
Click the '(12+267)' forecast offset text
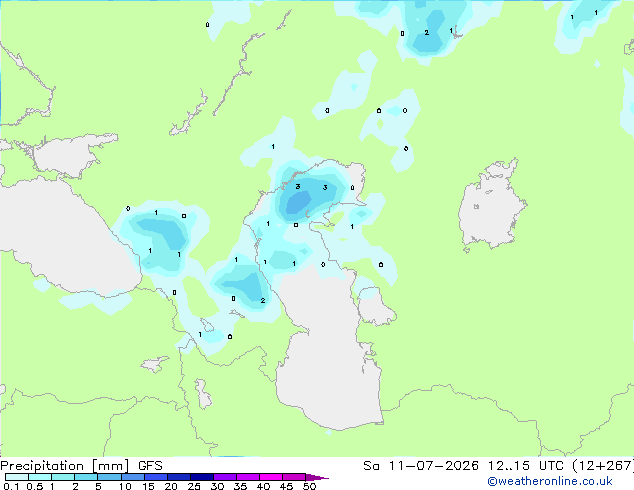pos(602,466)
